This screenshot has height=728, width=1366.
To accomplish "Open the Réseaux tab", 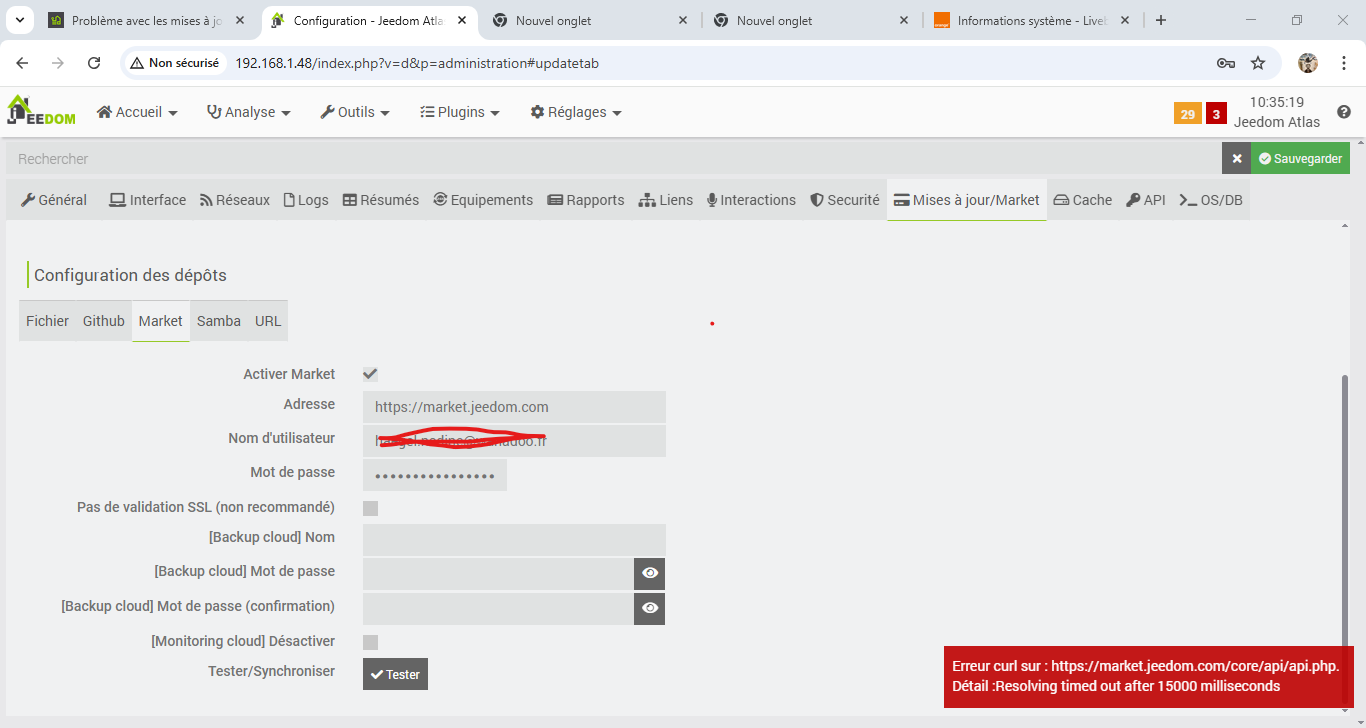I will [235, 200].
